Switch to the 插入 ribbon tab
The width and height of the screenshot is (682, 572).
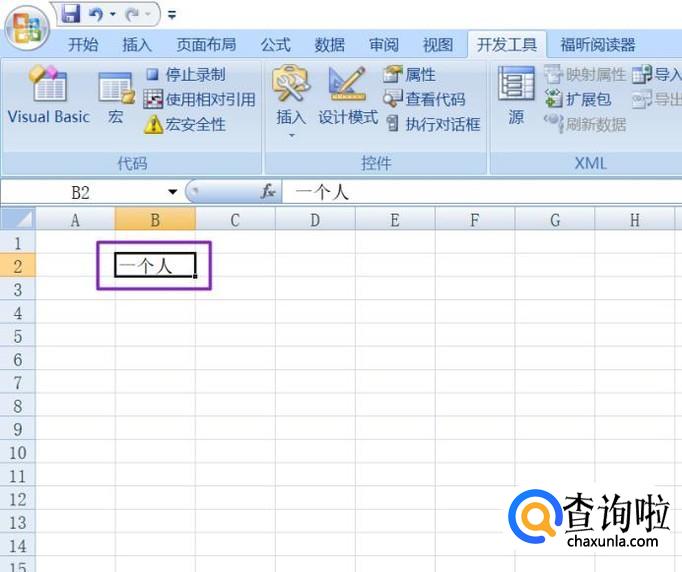(137, 44)
